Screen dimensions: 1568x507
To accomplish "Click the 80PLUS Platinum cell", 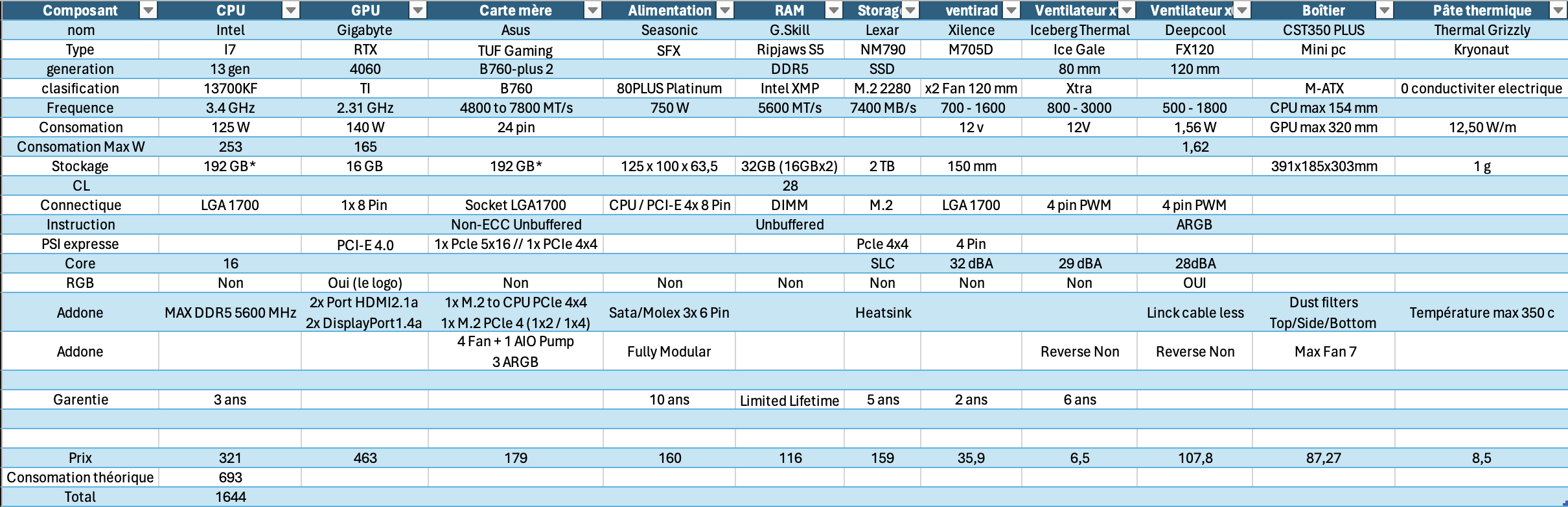I will tap(669, 89).
